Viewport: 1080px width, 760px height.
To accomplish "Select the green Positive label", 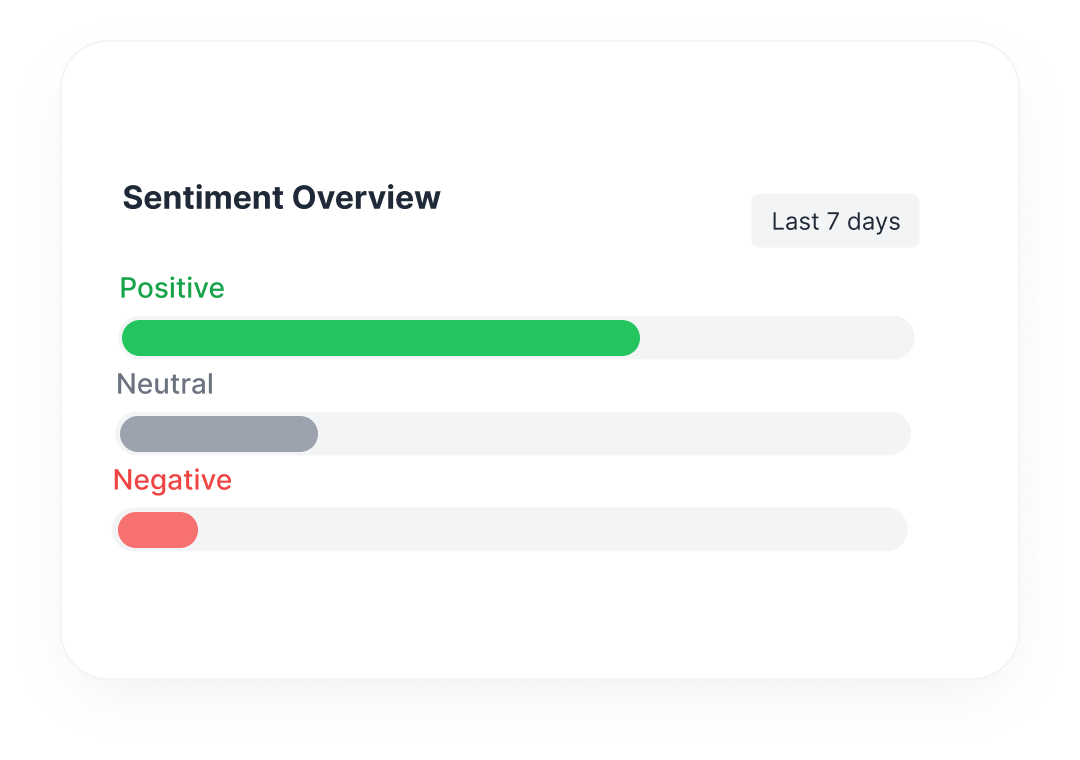I will (172, 288).
